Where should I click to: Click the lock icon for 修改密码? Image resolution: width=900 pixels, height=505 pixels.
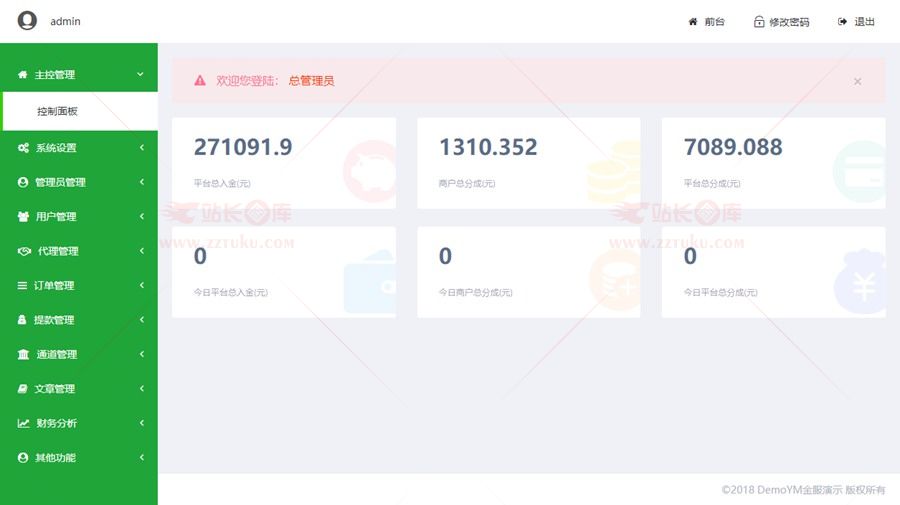[759, 22]
